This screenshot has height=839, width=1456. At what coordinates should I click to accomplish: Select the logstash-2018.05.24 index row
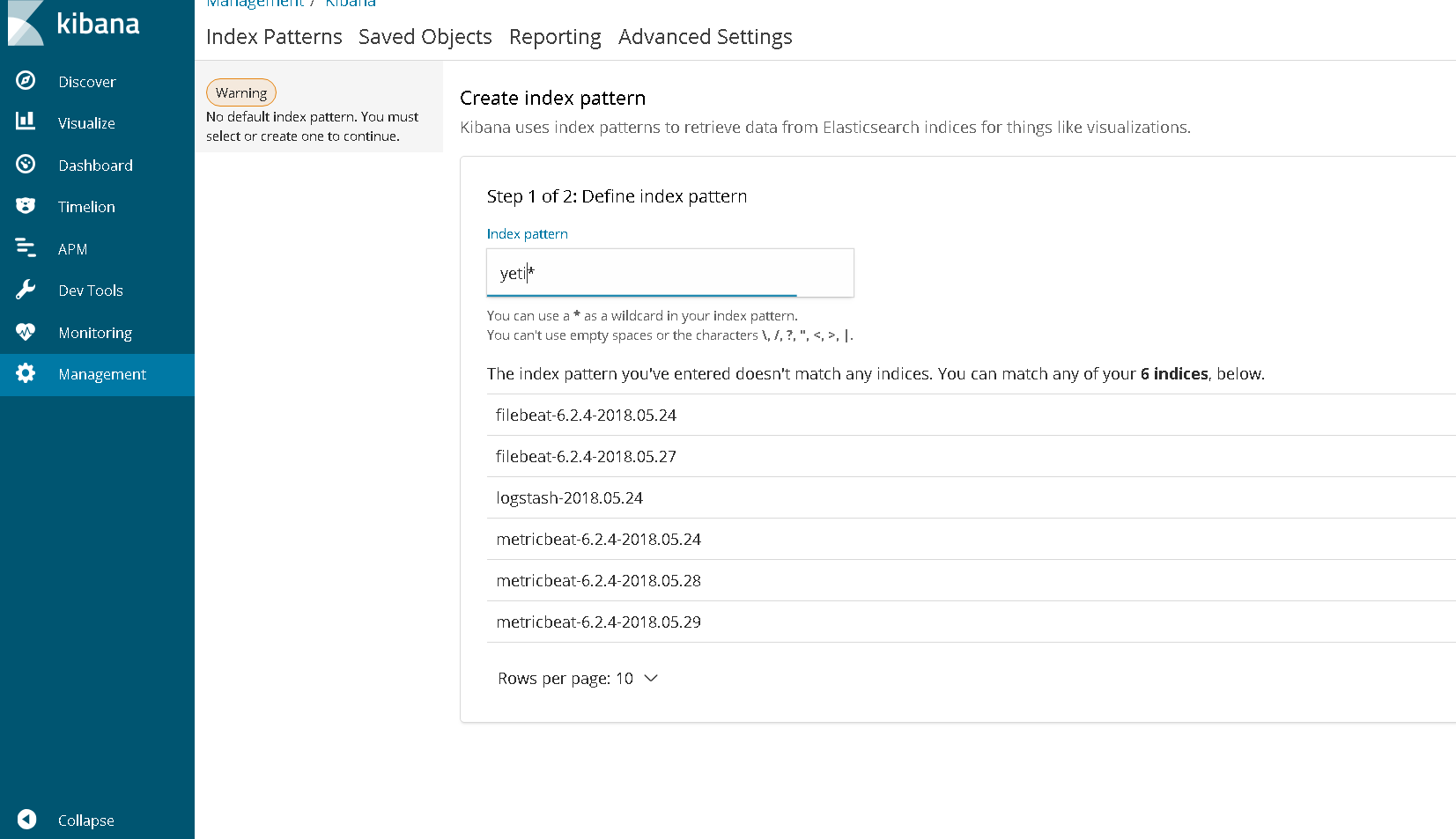570,498
